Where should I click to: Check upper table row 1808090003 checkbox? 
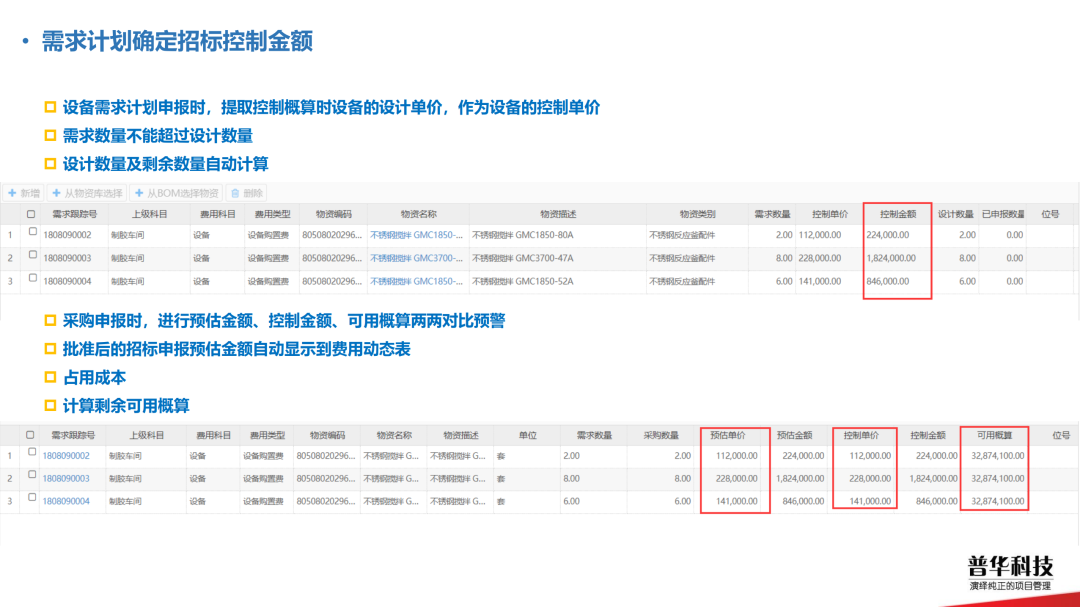pyautogui.click(x=32, y=255)
